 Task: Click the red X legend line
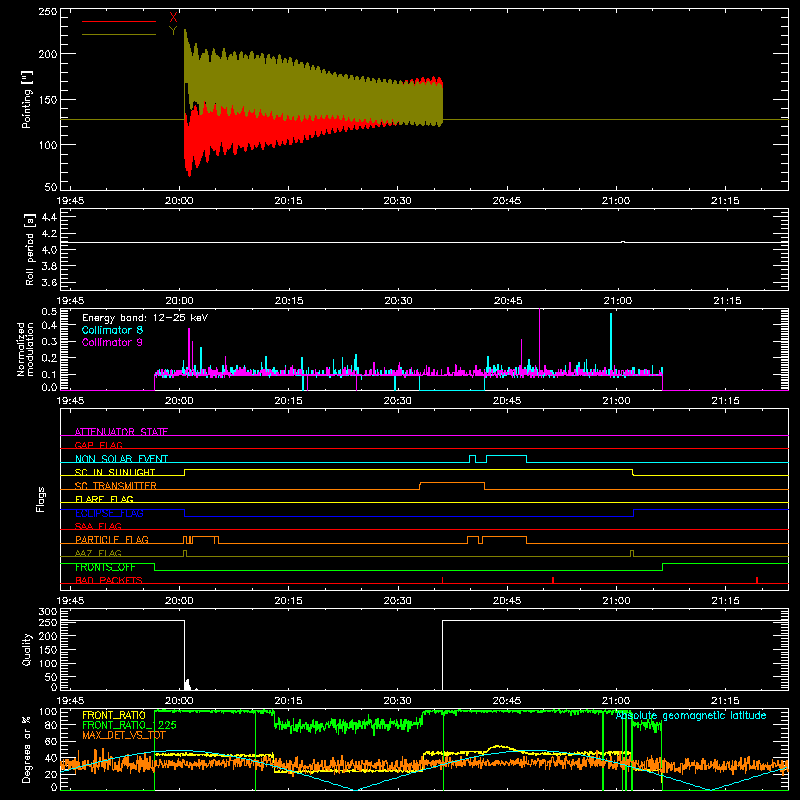(118, 21)
